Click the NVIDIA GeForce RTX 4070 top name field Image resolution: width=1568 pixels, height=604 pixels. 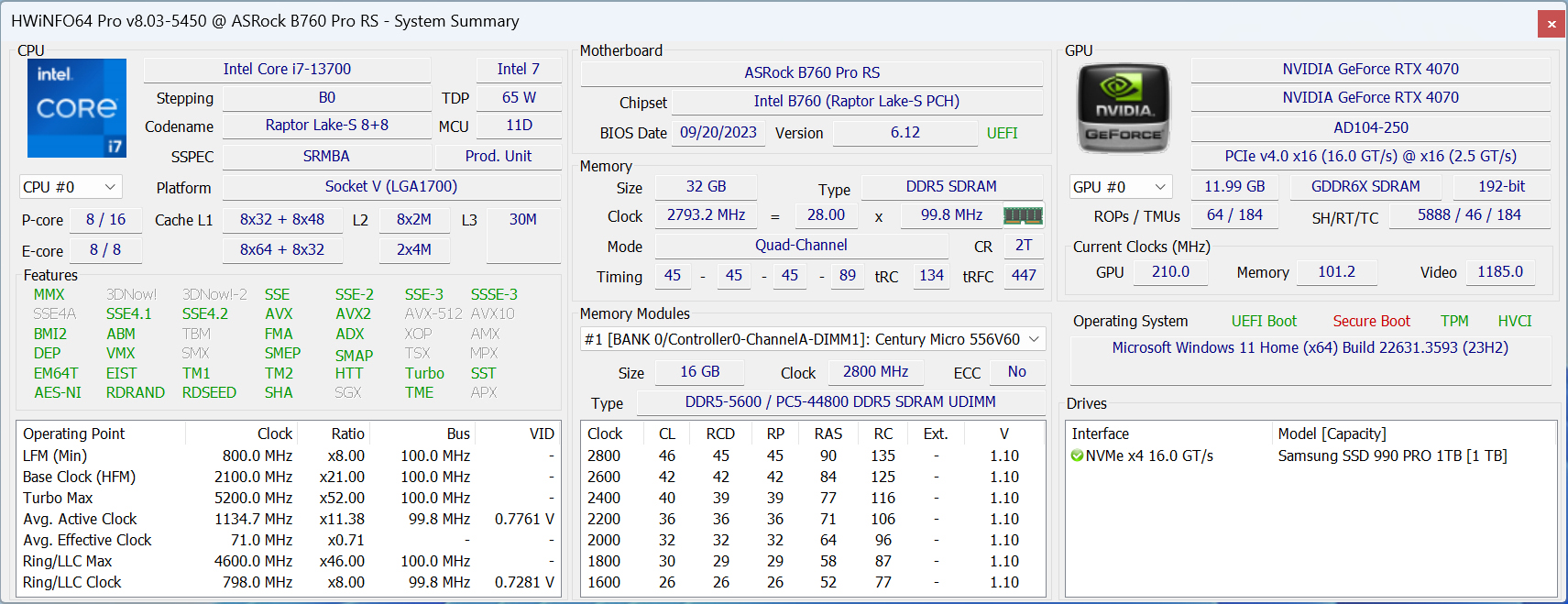tap(1371, 70)
